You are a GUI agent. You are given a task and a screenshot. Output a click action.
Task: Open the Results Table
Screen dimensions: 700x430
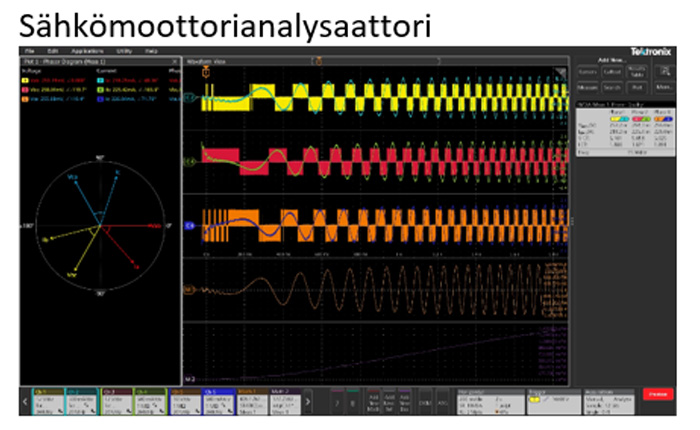[636, 73]
